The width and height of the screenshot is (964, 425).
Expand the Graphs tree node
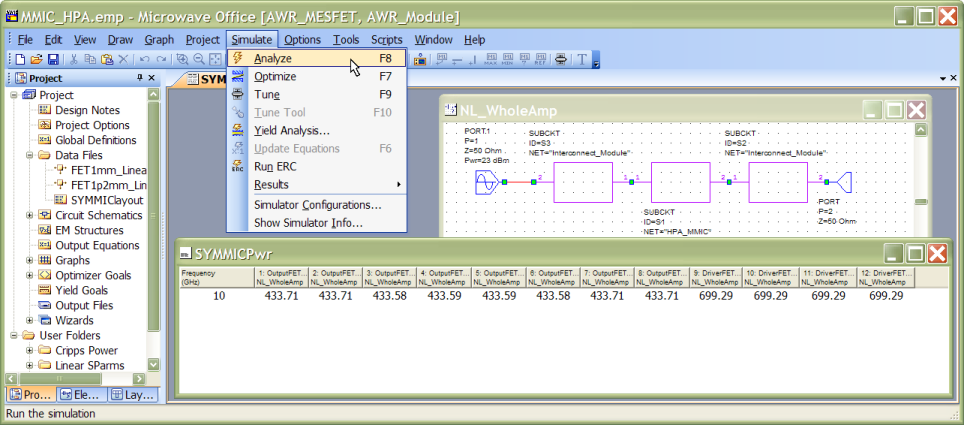(30, 260)
